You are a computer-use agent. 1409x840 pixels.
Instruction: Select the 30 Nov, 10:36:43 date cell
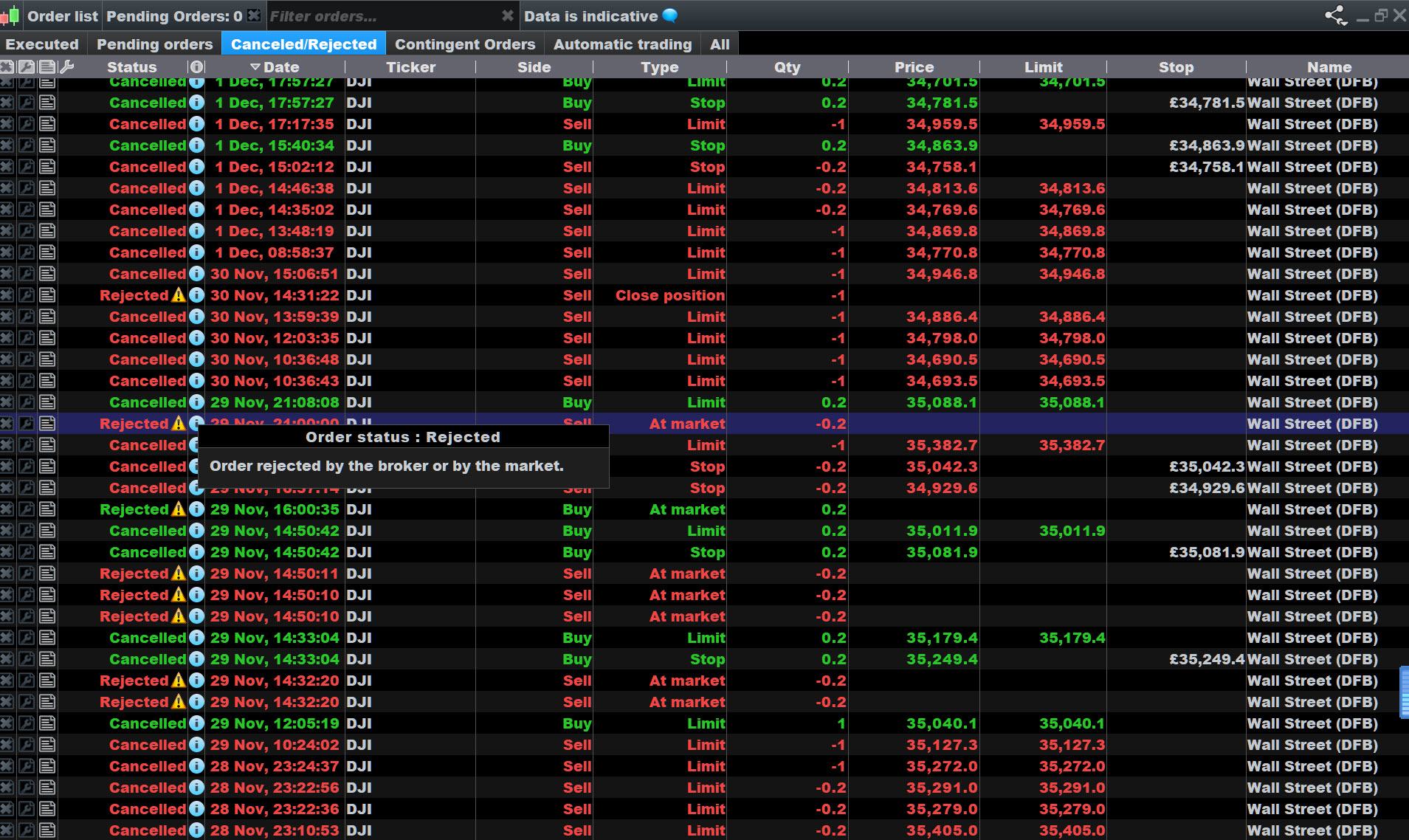click(x=275, y=381)
